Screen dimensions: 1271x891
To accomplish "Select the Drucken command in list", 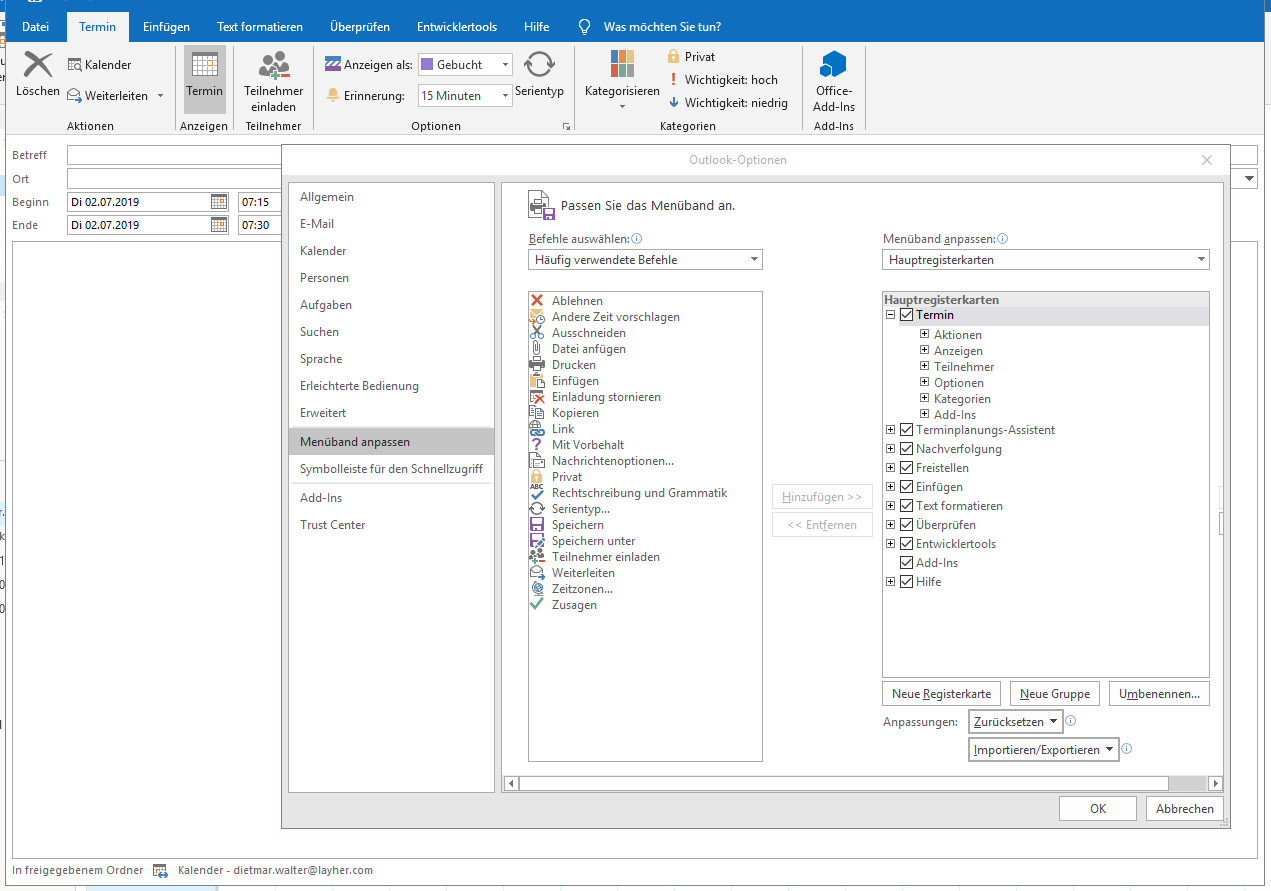I will tap(575, 365).
